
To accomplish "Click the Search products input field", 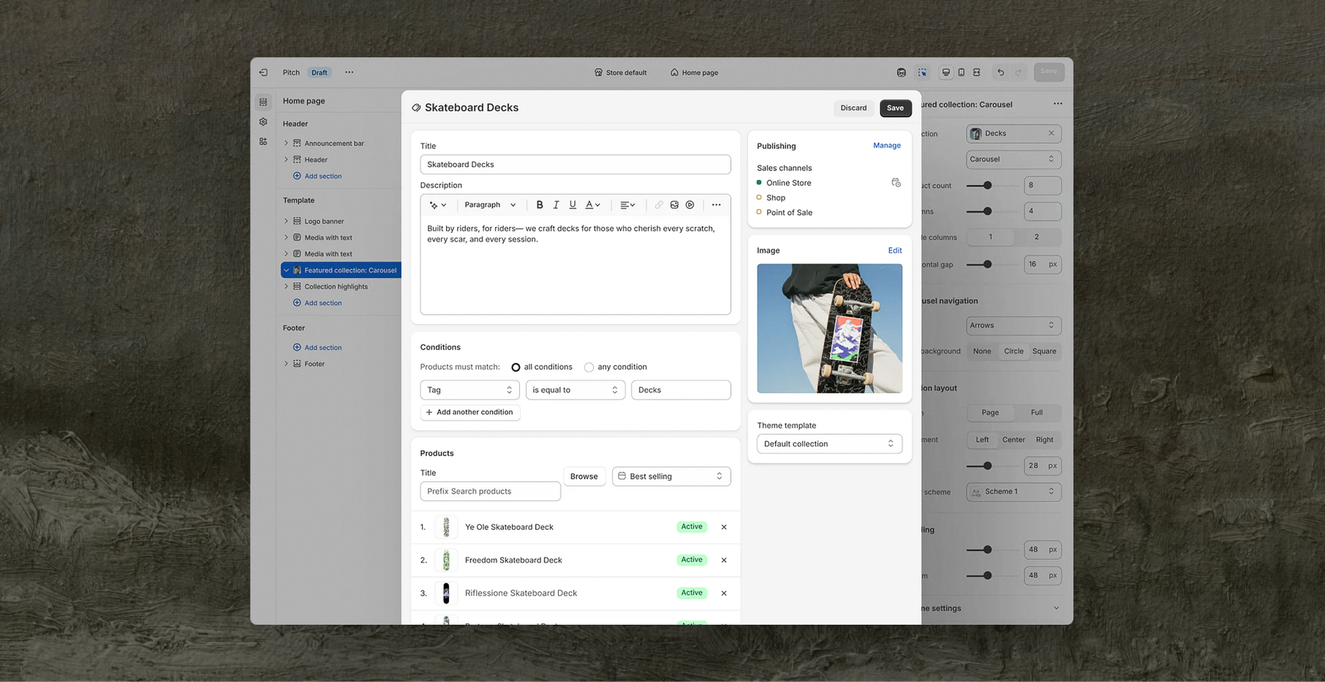I will (490, 492).
